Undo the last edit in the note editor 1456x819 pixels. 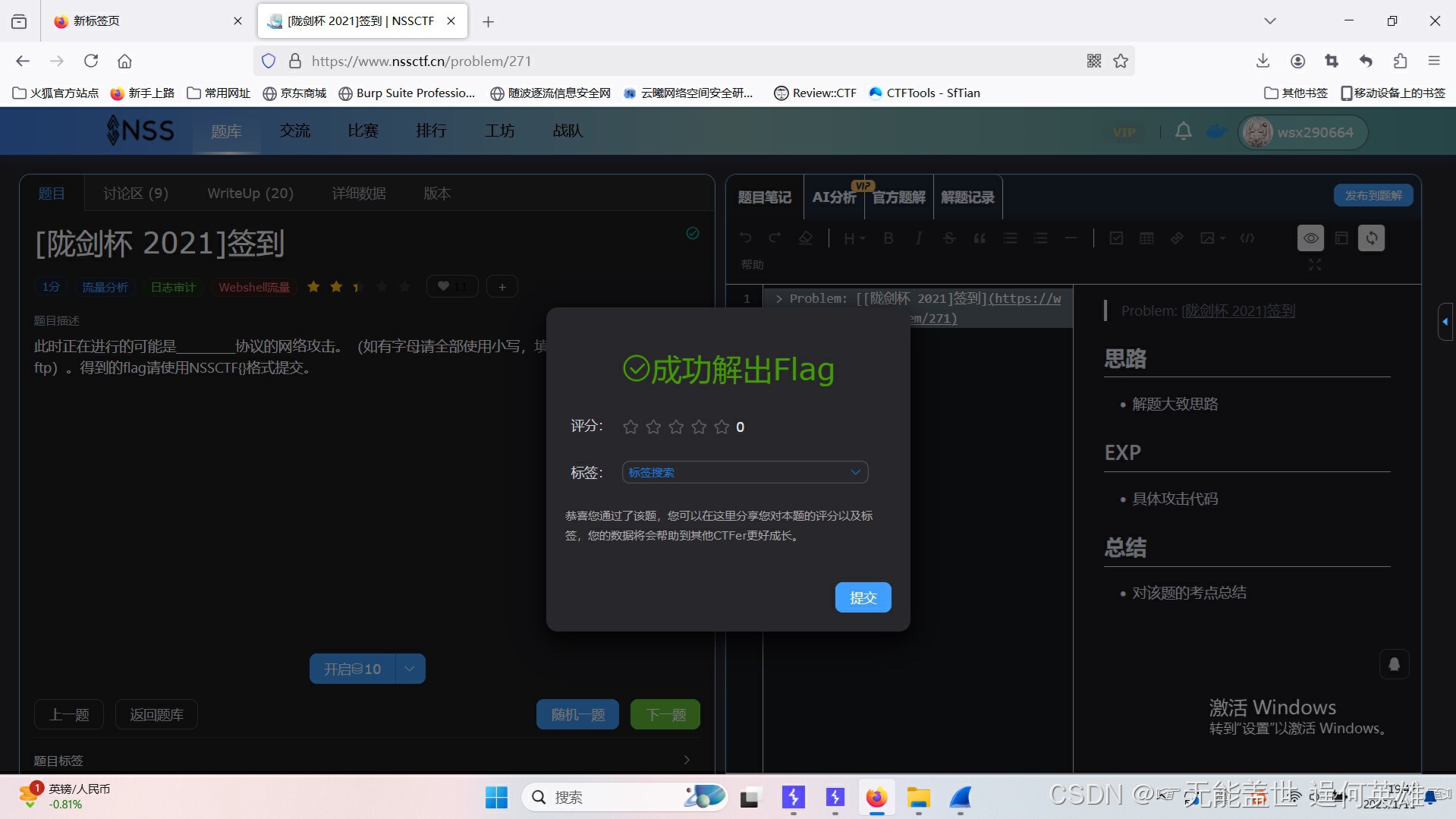(x=746, y=238)
